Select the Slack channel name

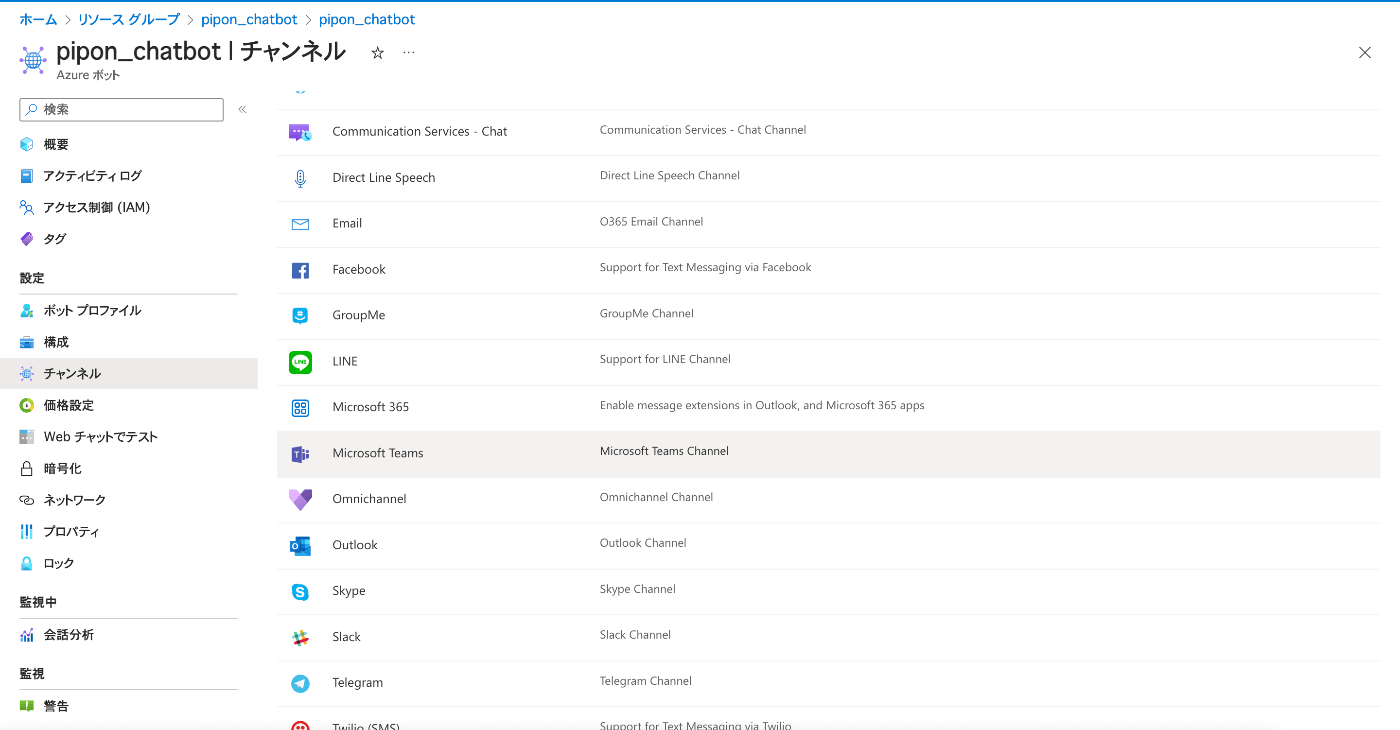(347, 638)
